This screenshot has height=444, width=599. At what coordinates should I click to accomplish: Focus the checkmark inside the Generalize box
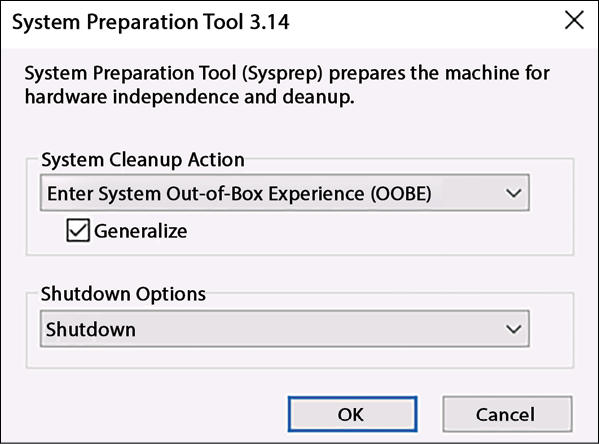78,230
